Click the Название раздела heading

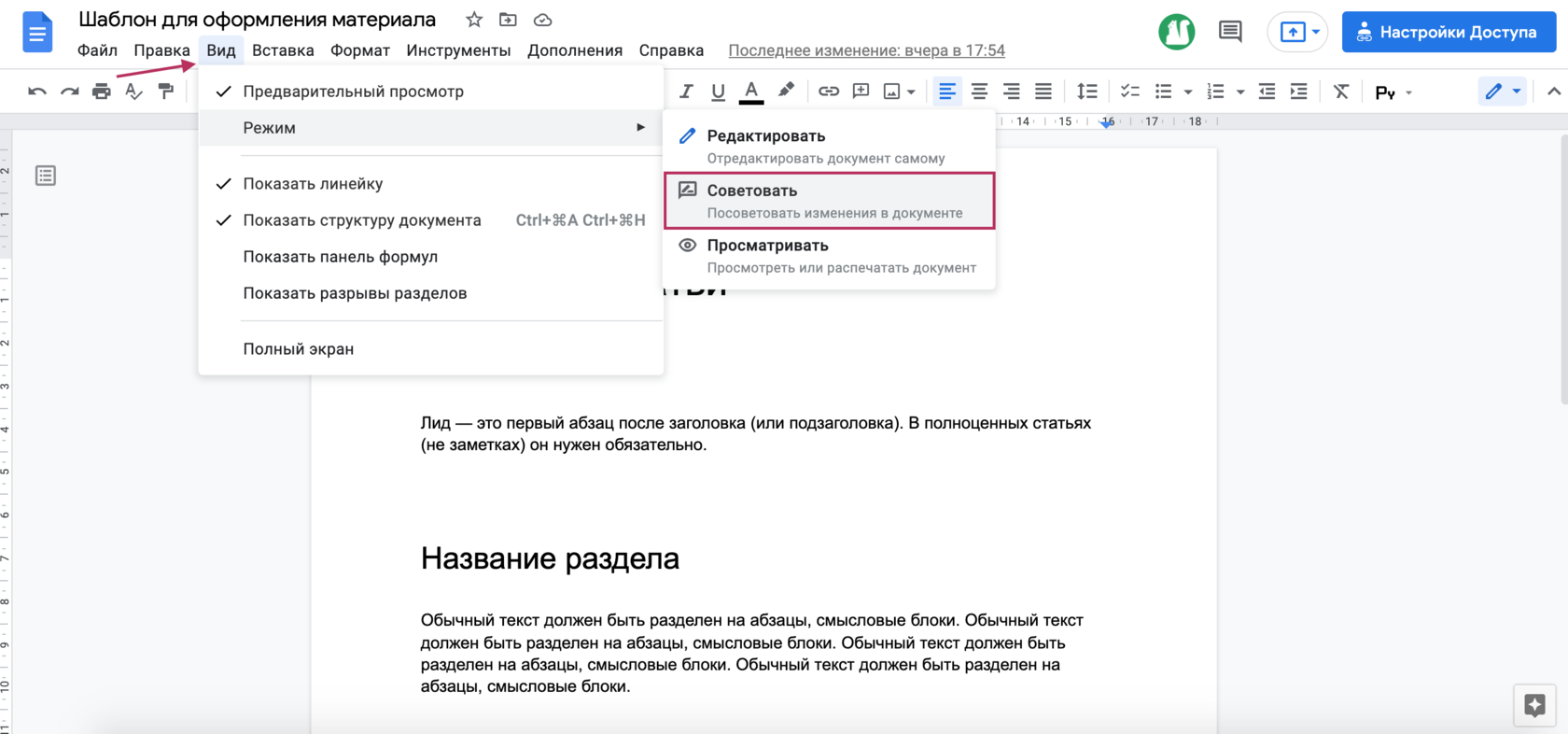[550, 558]
